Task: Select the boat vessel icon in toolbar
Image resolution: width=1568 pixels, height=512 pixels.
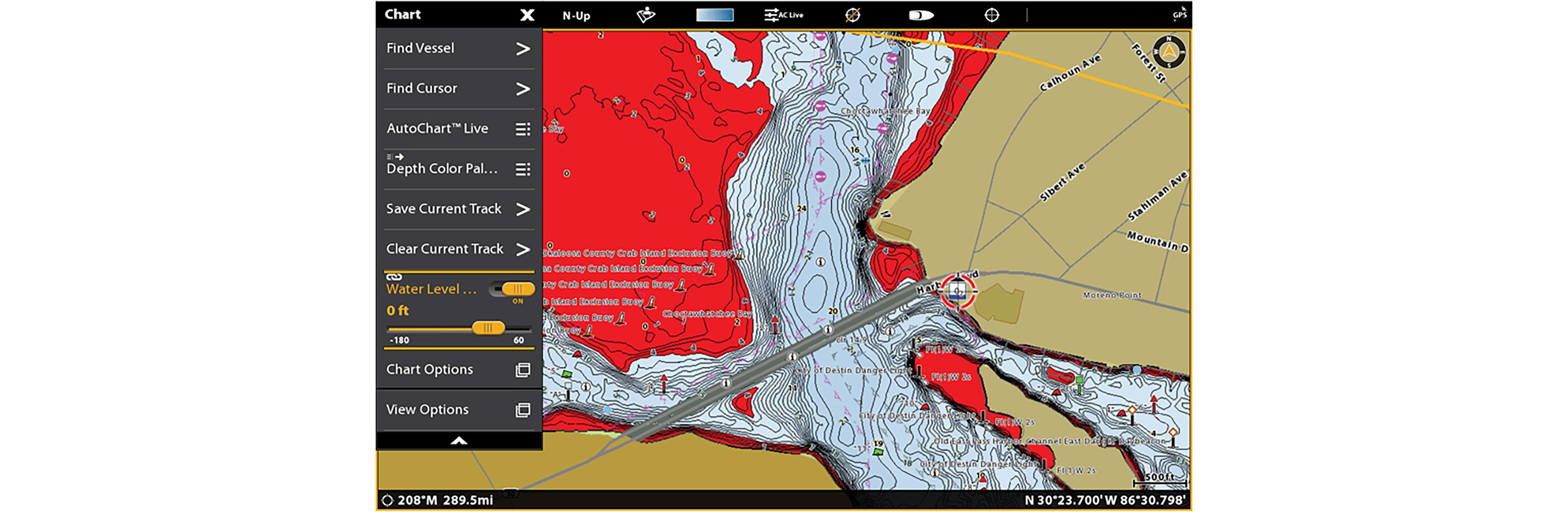Action: coord(921,15)
